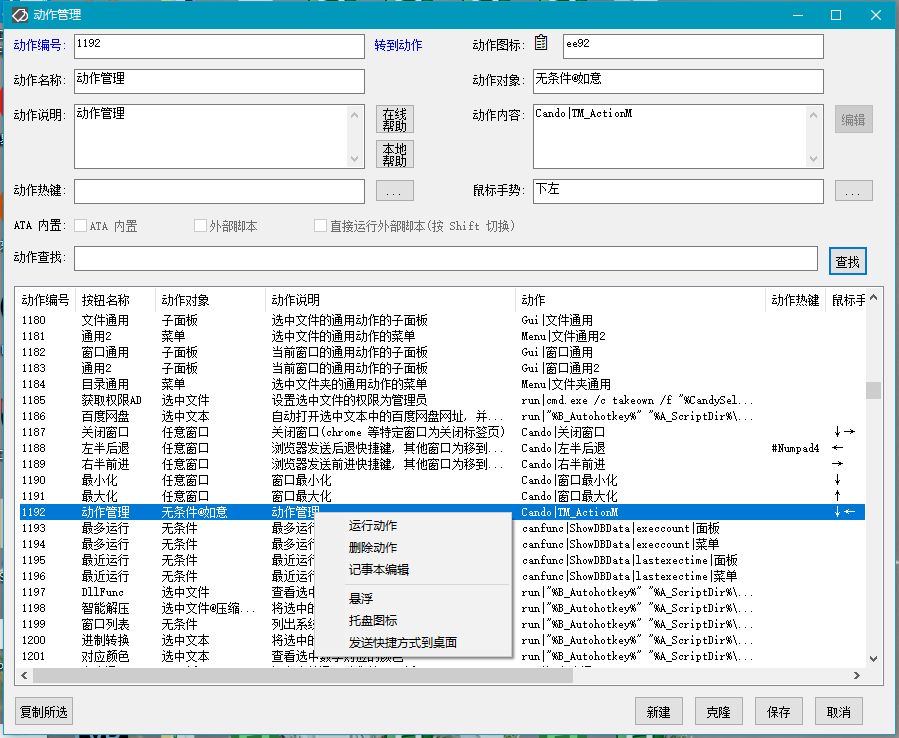Click the 动作说明 box scroll down arrow
899x738 pixels.
click(x=354, y=159)
